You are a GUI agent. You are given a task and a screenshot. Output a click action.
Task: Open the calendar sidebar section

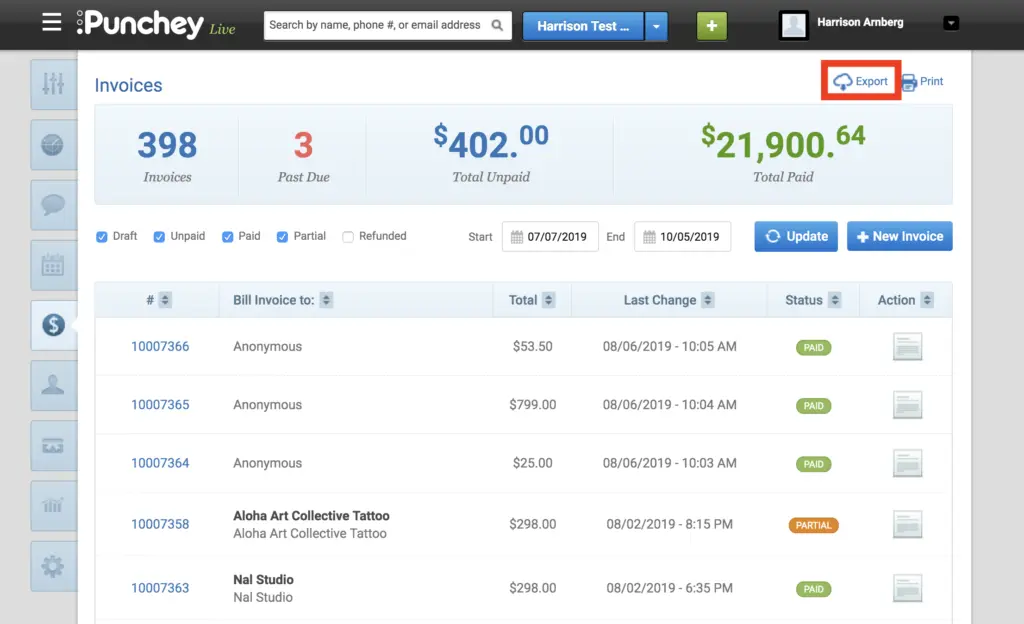[x=53, y=265]
